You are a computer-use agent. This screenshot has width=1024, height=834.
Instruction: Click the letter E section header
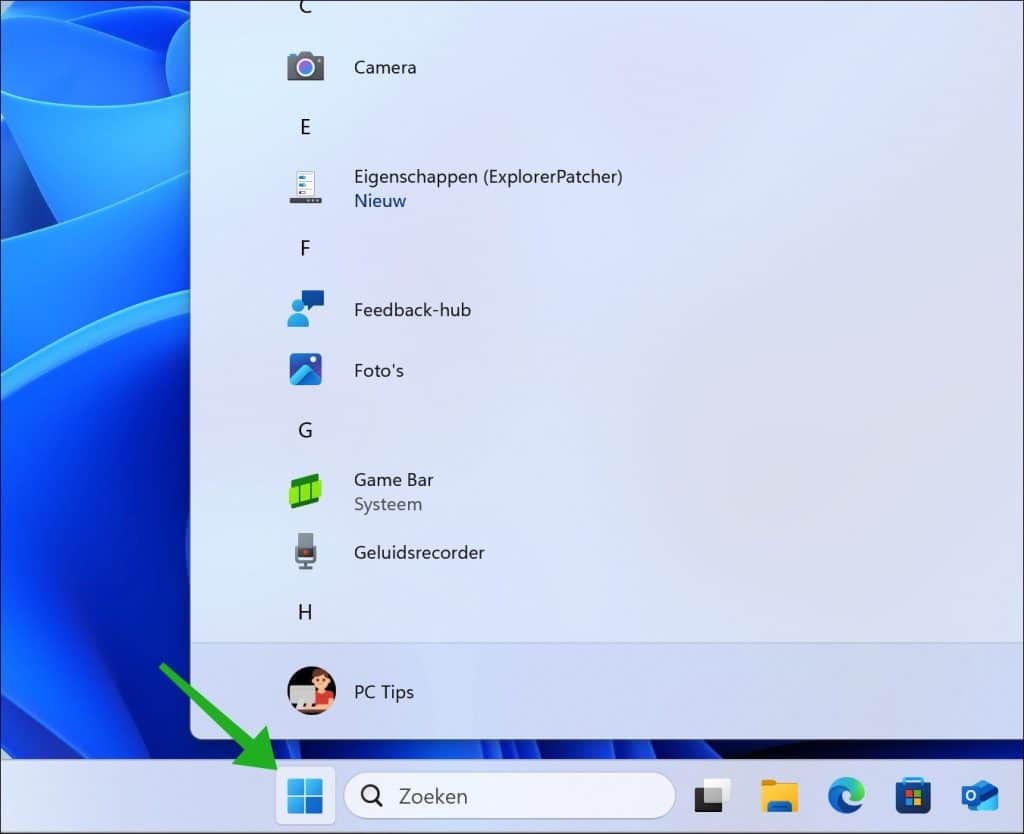click(x=305, y=127)
